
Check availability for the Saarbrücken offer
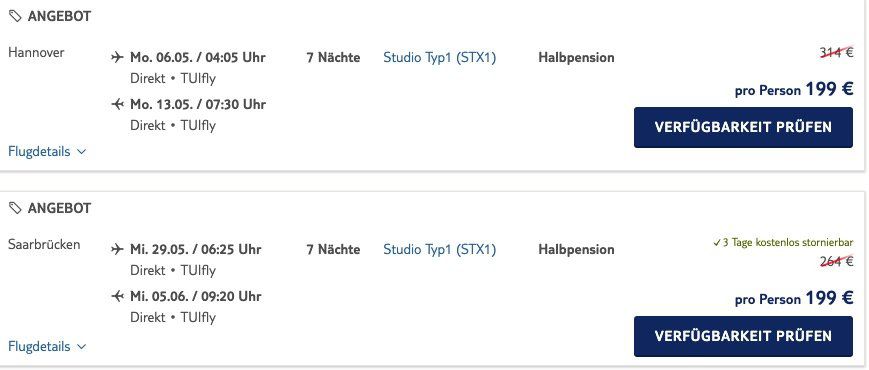point(743,336)
